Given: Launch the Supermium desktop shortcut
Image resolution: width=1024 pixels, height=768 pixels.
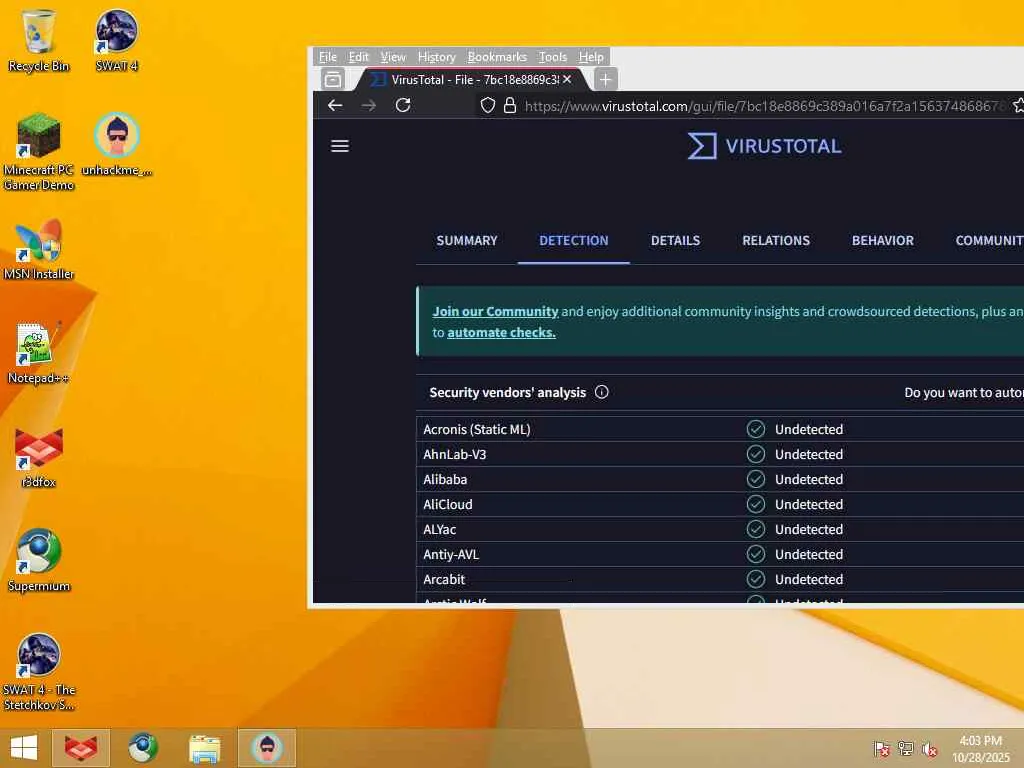Looking at the screenshot, I should [x=39, y=560].
